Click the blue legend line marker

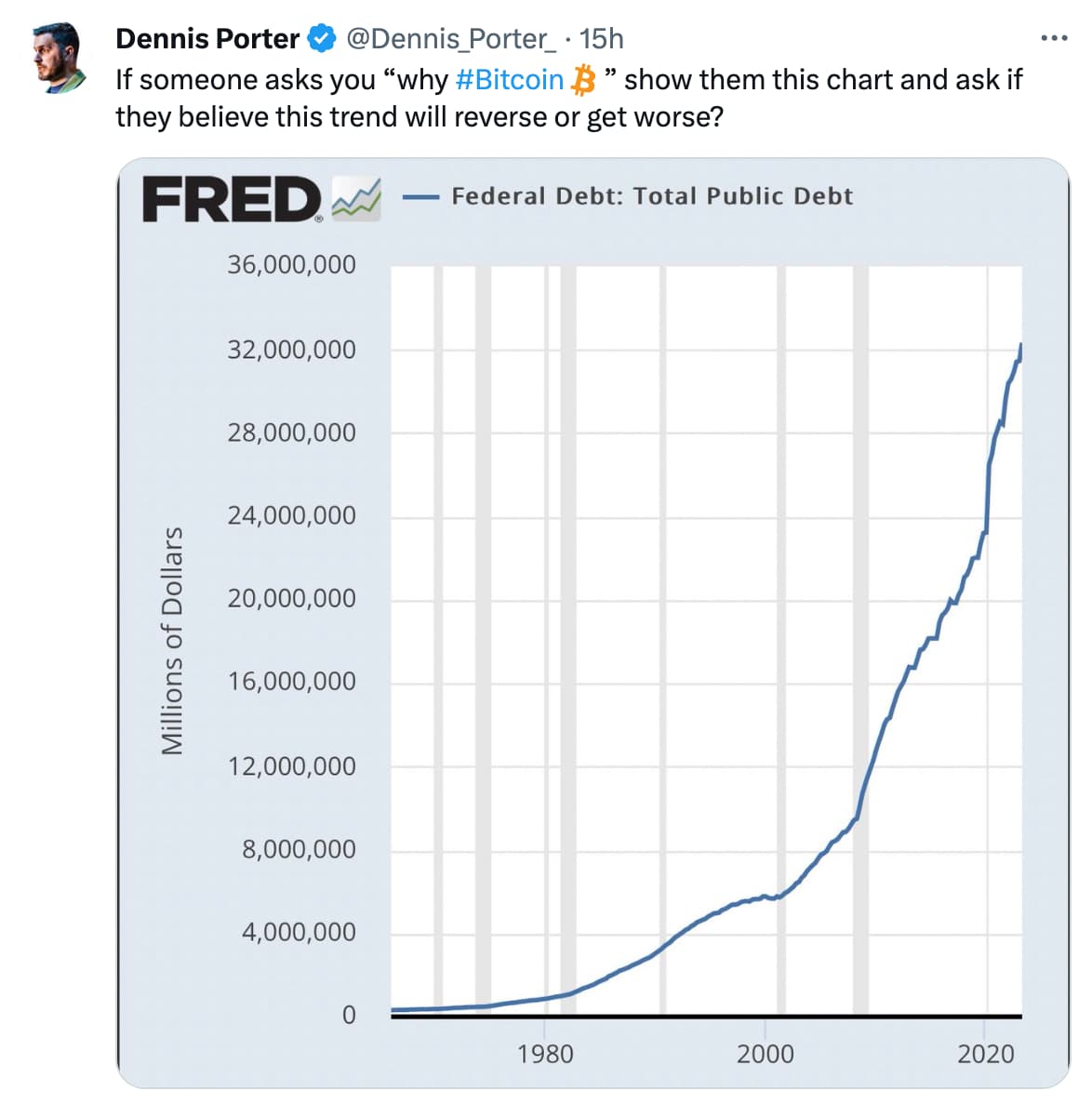tap(420, 197)
